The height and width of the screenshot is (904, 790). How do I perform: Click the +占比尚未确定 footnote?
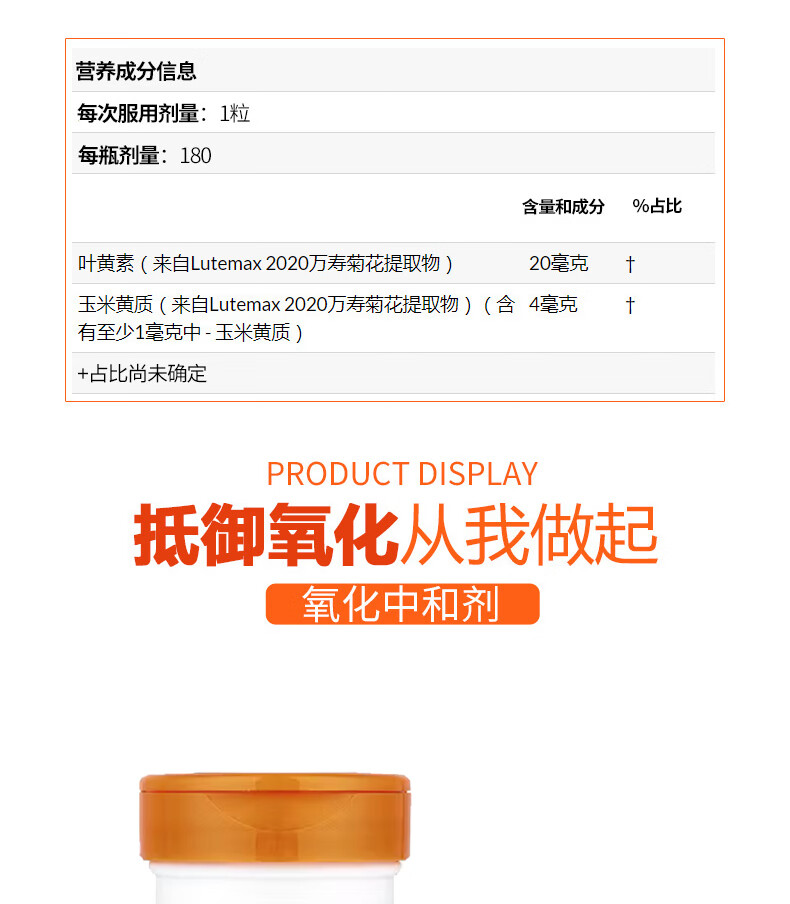point(142,374)
